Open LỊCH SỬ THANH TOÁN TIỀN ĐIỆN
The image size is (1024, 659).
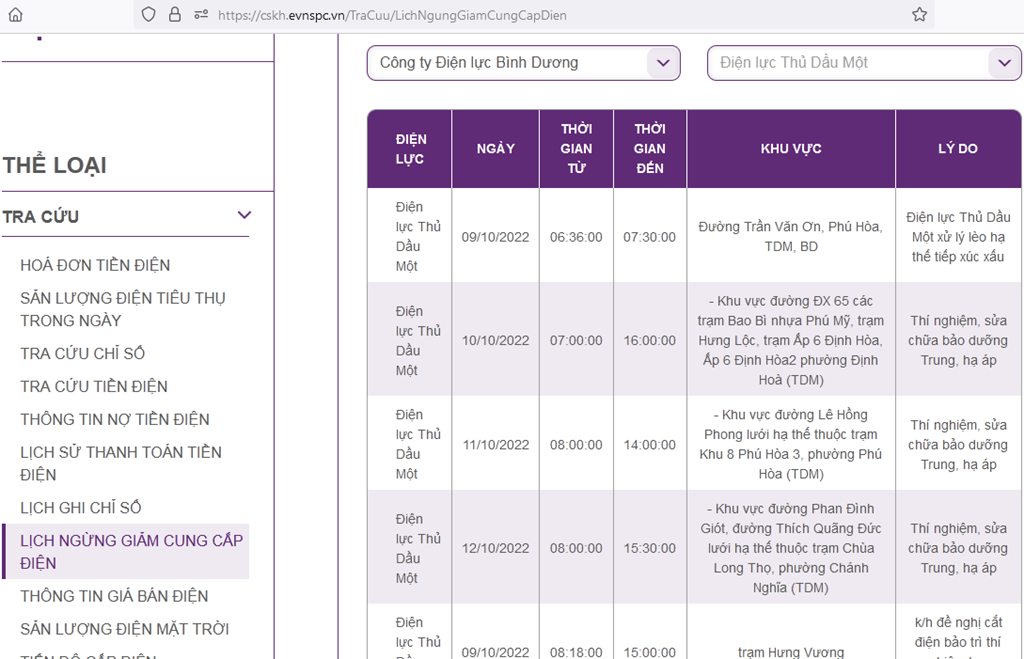121,463
